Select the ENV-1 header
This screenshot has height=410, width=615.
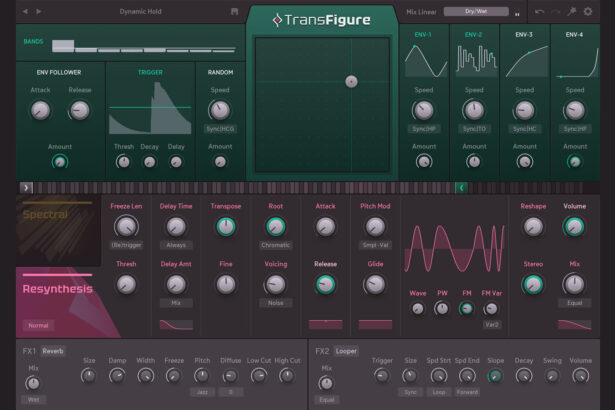(x=423, y=35)
